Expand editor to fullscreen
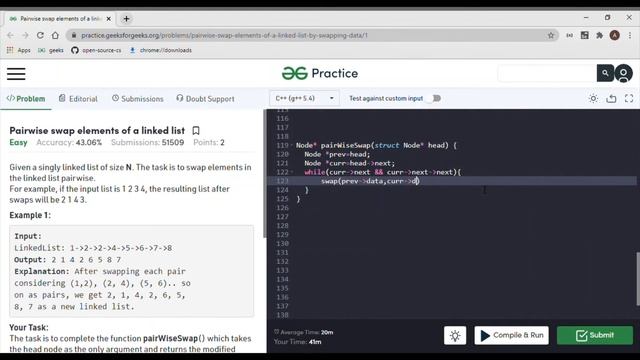This screenshot has width=640, height=360. (x=629, y=98)
